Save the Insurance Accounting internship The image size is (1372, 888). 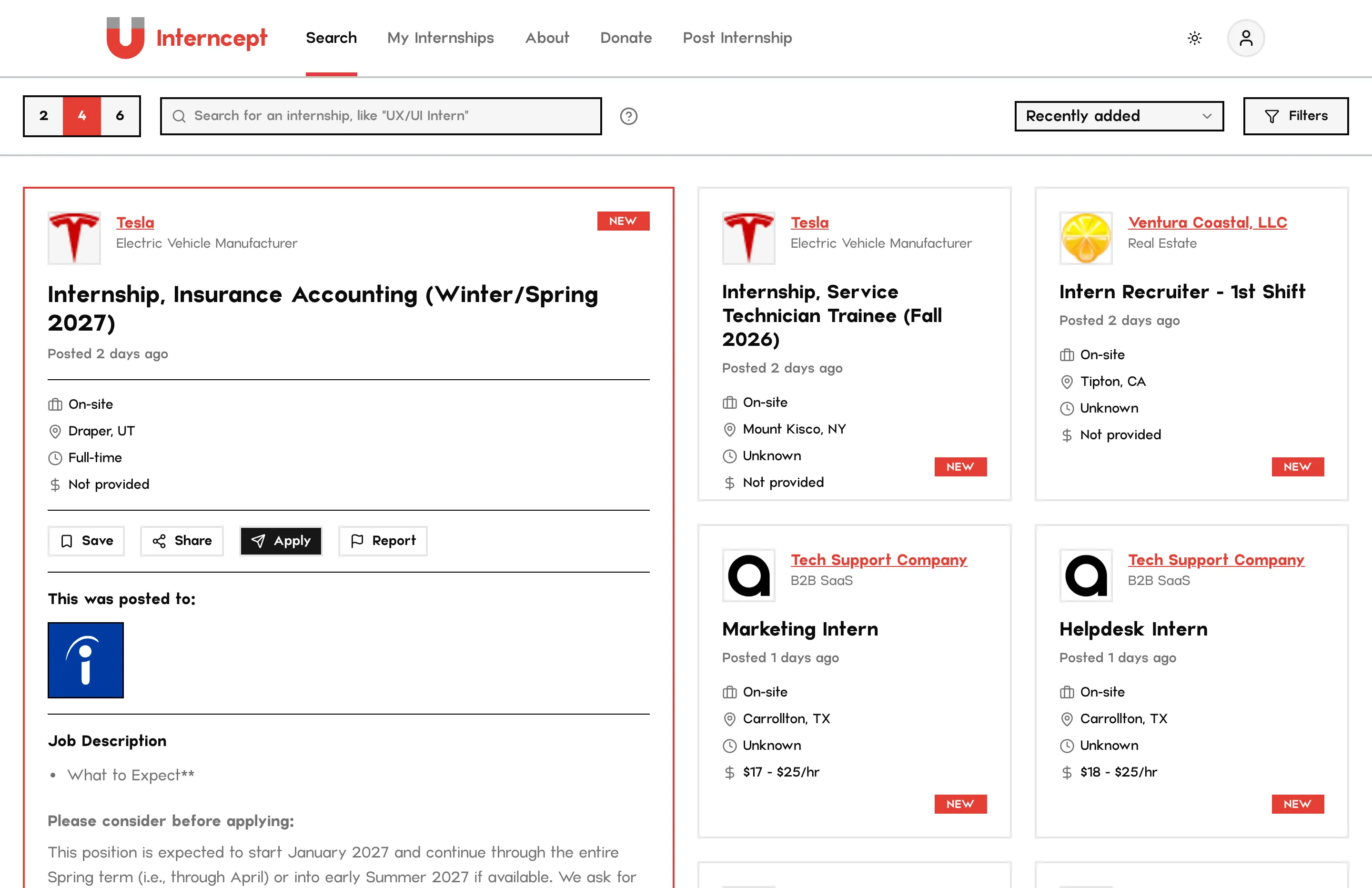tap(86, 541)
